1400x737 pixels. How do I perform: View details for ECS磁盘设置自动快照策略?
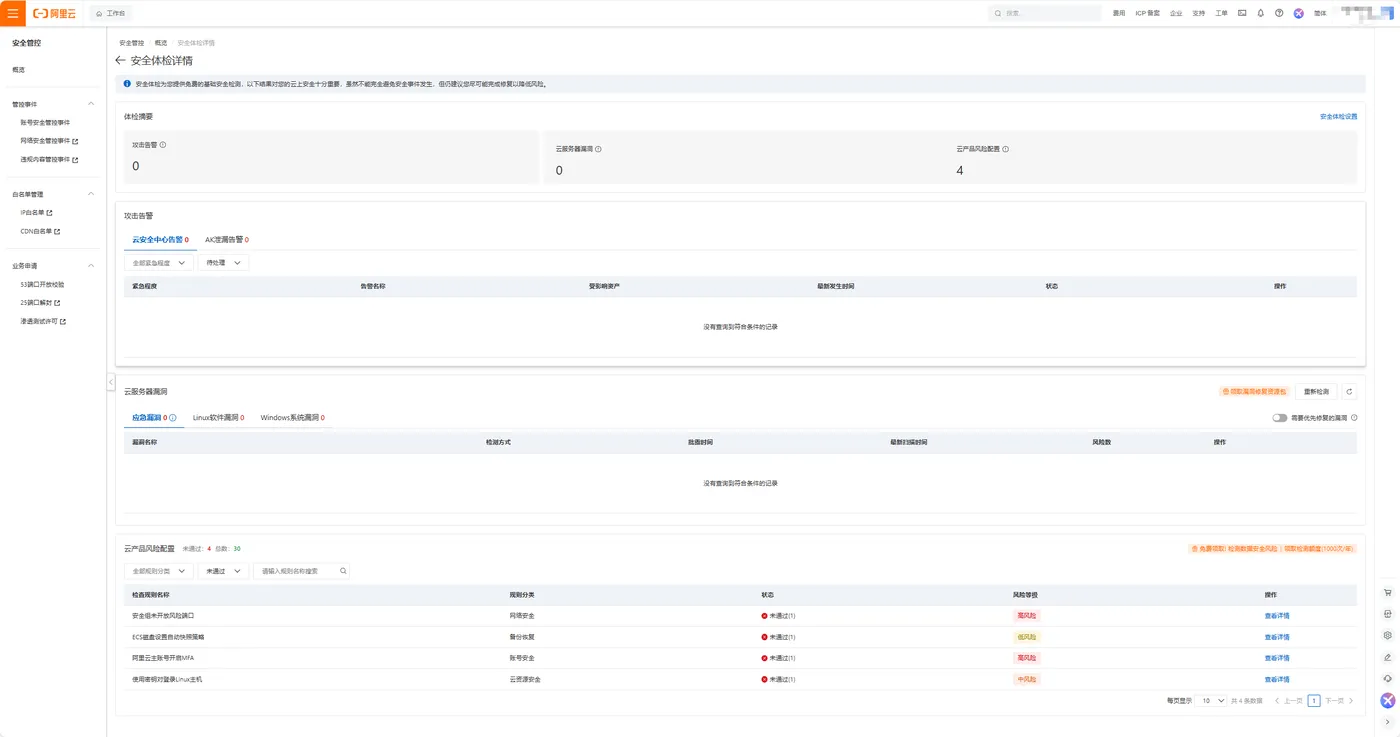(1277, 637)
